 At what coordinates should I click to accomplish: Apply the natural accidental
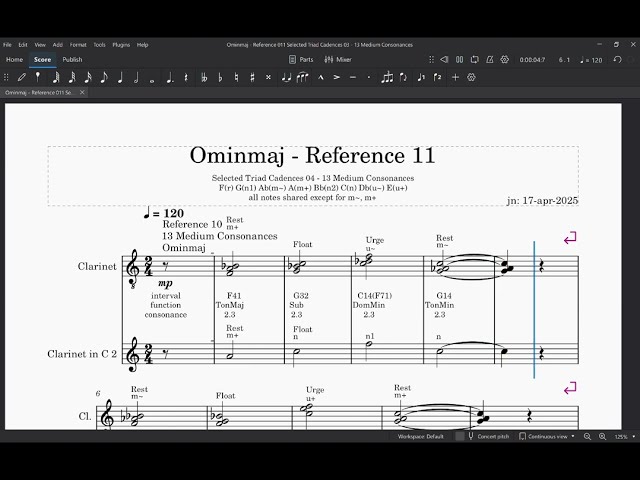236,77
